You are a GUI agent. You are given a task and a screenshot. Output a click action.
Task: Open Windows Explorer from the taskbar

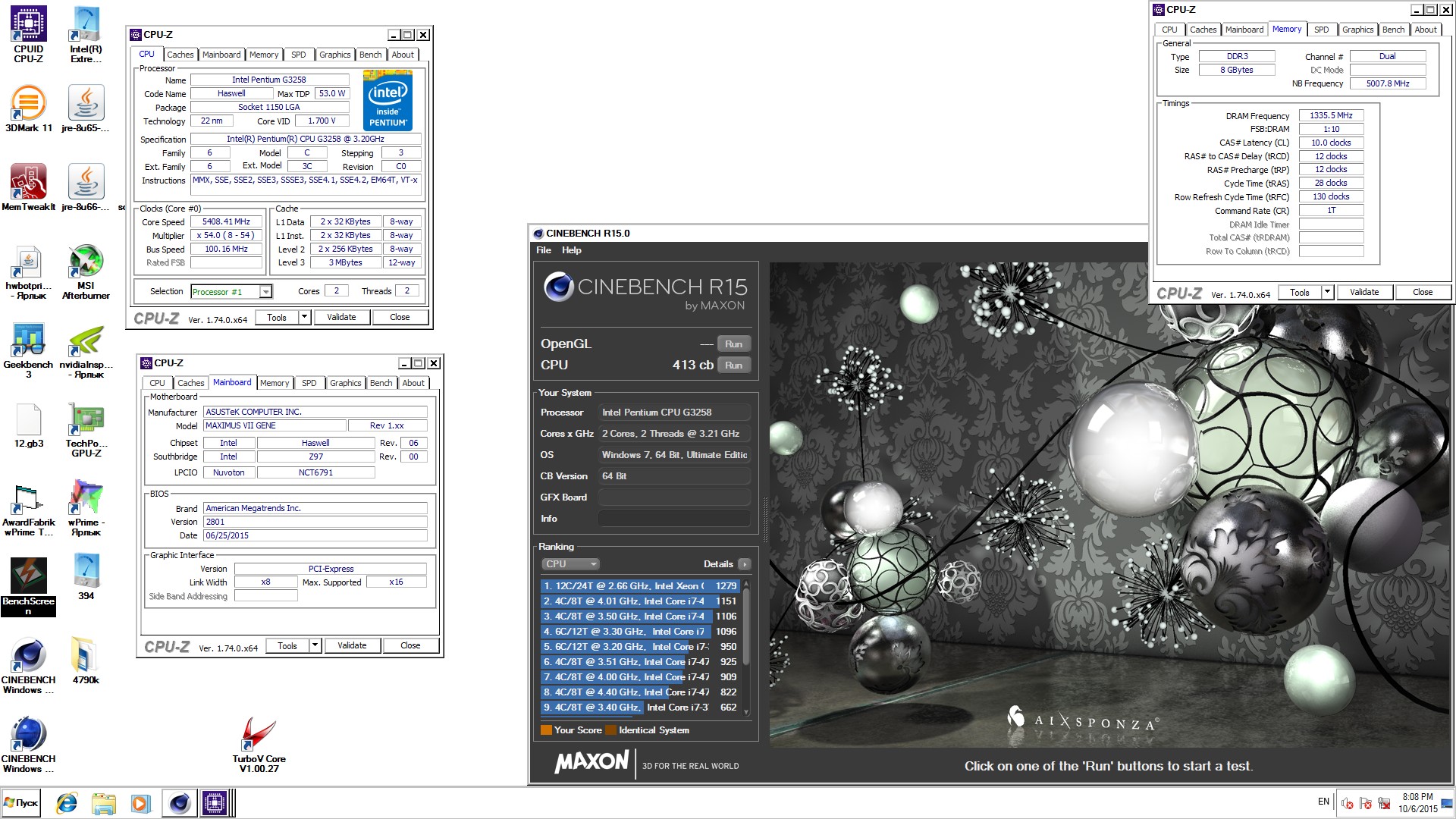[103, 803]
